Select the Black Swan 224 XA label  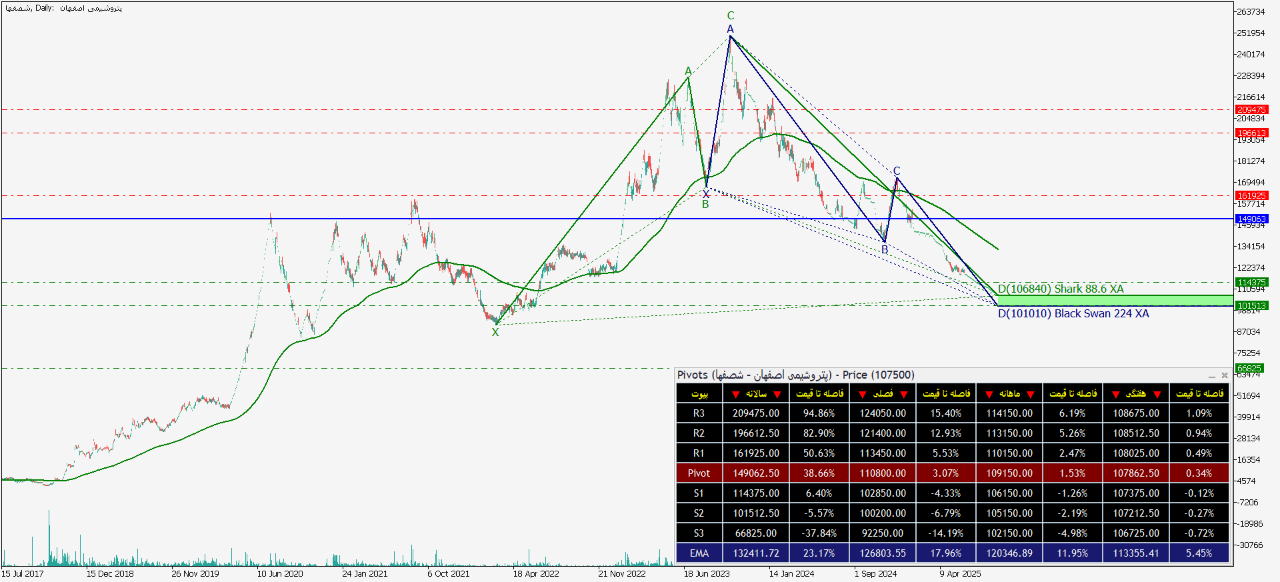pyautogui.click(x=1074, y=313)
